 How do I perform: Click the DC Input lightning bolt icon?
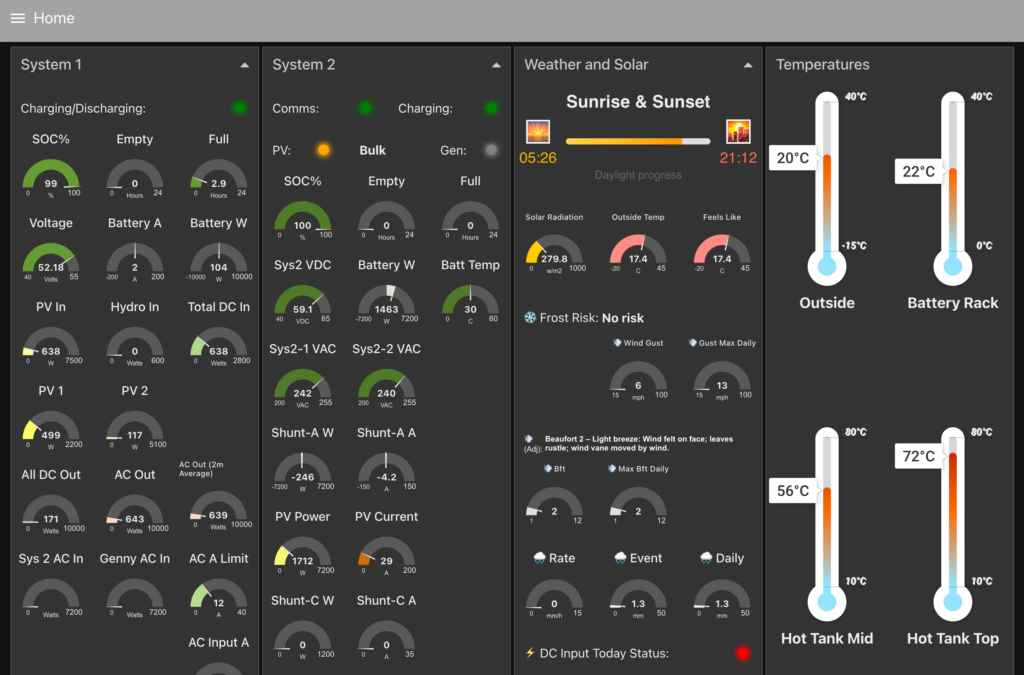pyautogui.click(x=530, y=653)
